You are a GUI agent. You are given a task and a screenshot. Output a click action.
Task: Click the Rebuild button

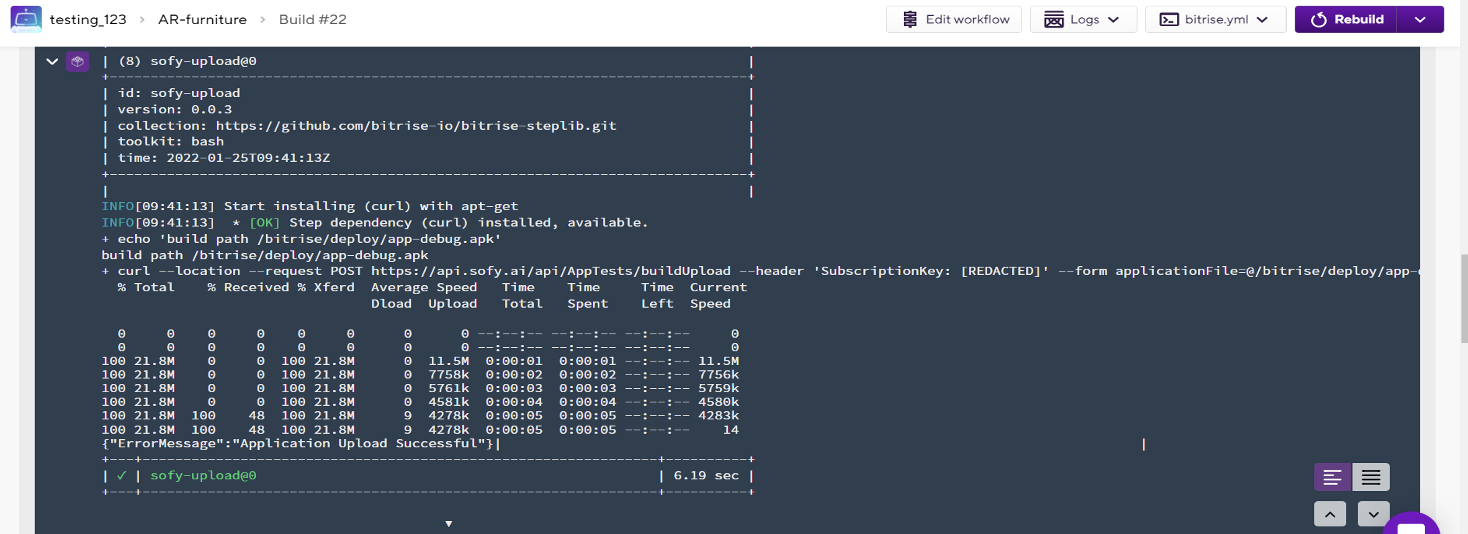1347,19
